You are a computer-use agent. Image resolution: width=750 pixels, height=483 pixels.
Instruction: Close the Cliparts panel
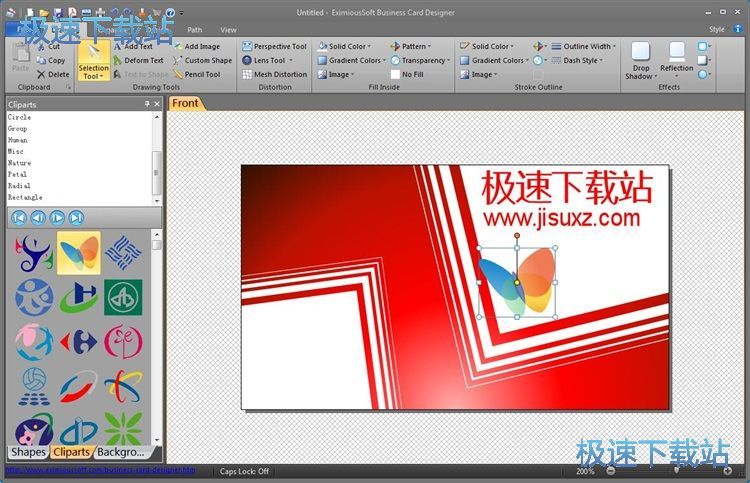(x=157, y=104)
